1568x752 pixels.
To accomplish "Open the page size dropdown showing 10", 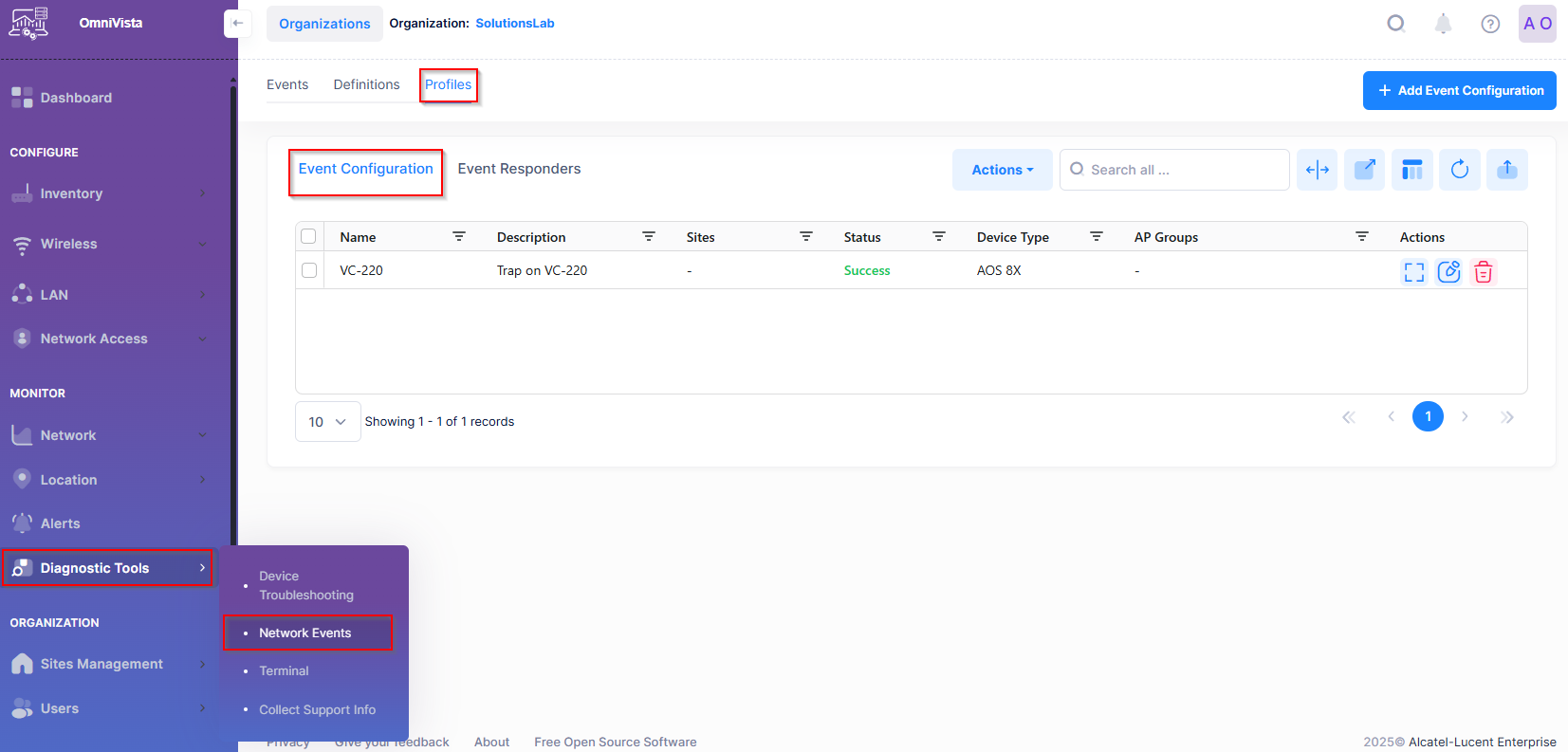I will click(327, 422).
